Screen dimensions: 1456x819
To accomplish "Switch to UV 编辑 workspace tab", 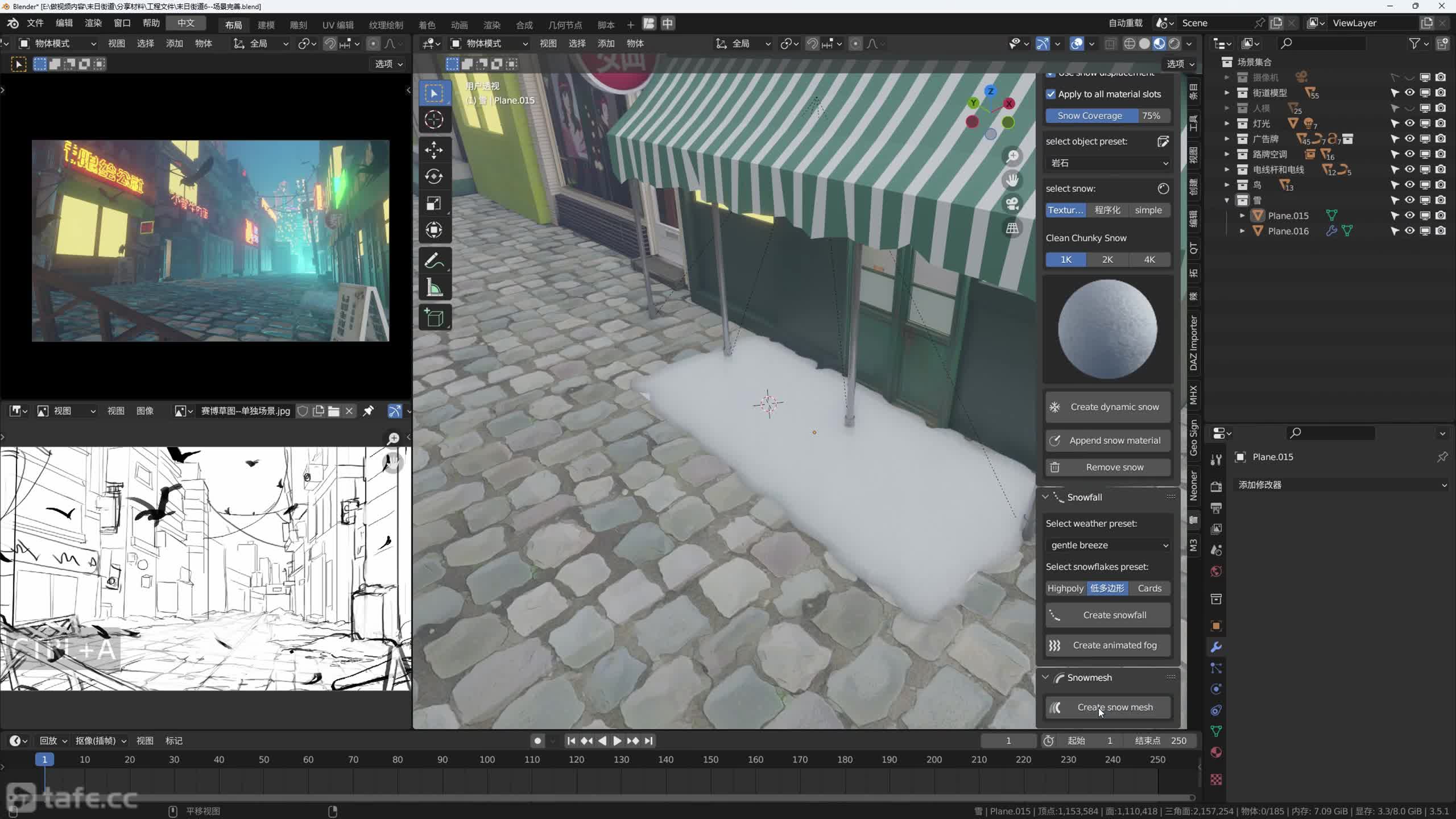I will (338, 24).
